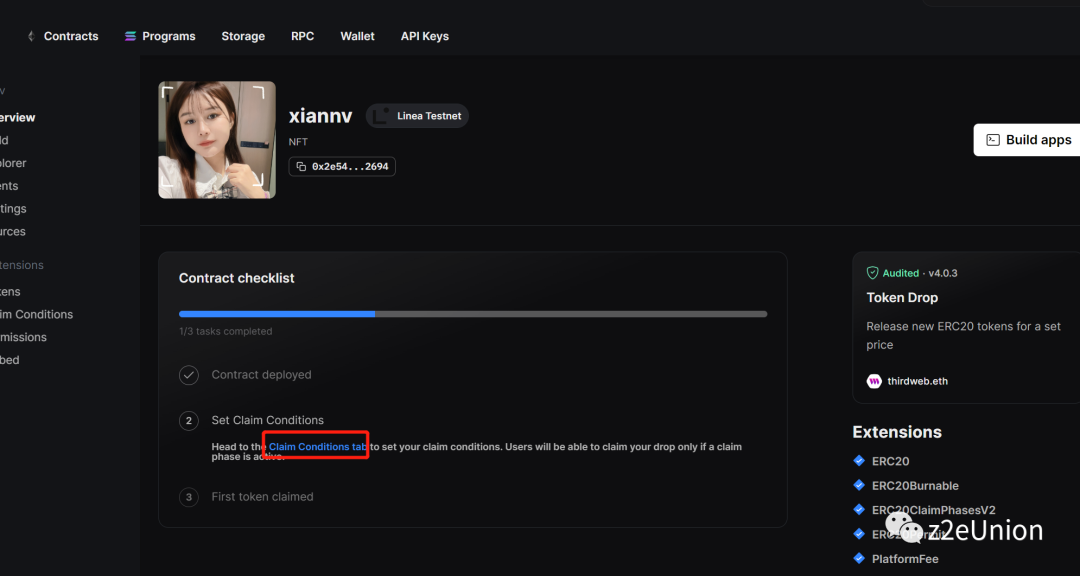The height and width of the screenshot is (576, 1080).
Task: Open API Keys in the top navigation
Action: coord(424,36)
